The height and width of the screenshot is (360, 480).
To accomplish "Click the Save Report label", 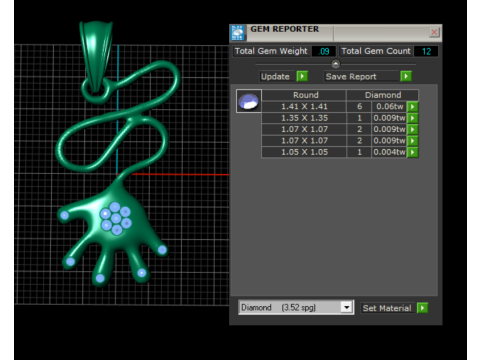I will (351, 77).
